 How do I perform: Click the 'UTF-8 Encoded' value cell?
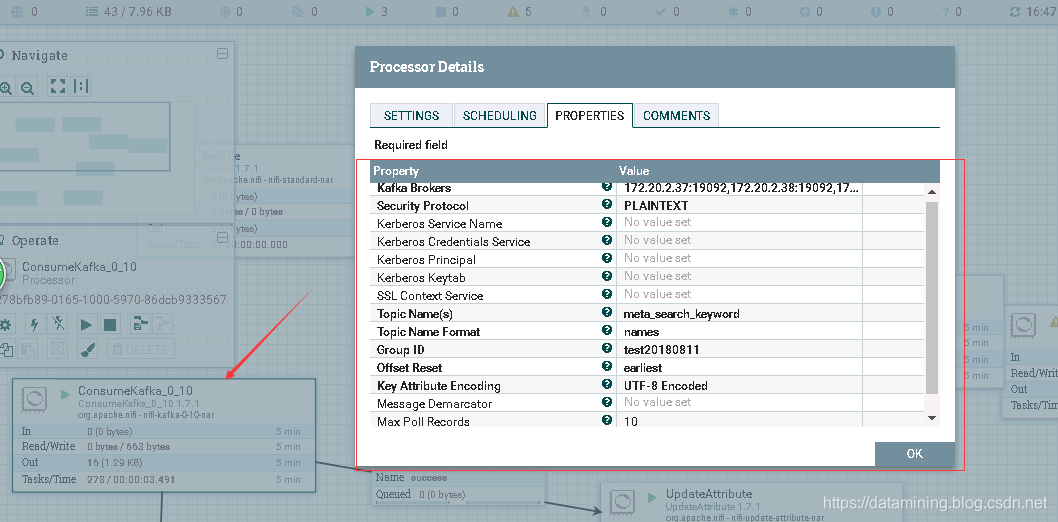click(740, 386)
